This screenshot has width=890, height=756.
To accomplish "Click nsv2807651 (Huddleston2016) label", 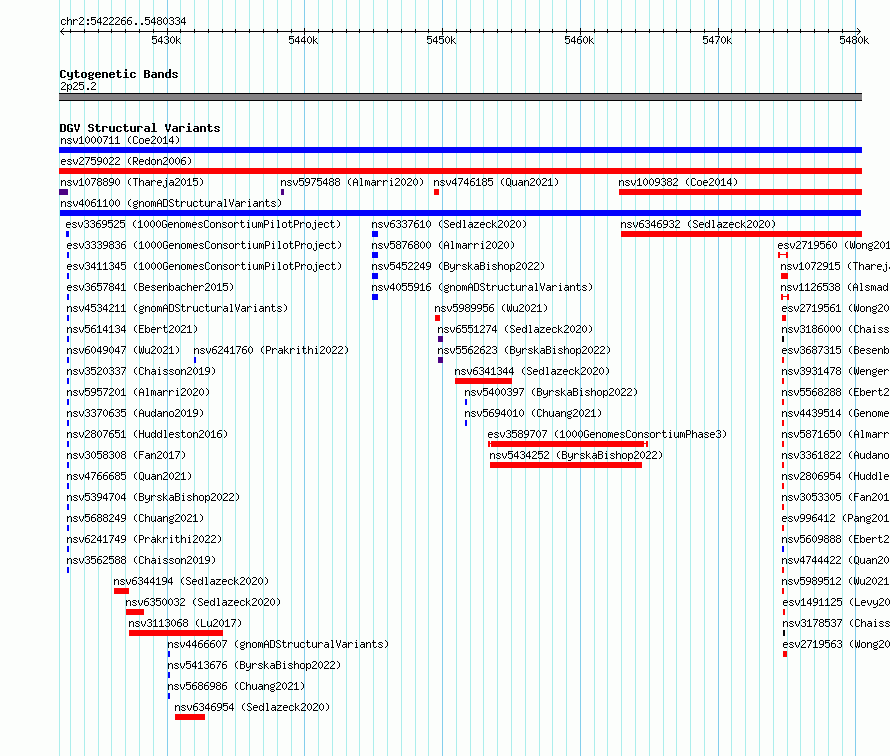I will click(x=147, y=434).
